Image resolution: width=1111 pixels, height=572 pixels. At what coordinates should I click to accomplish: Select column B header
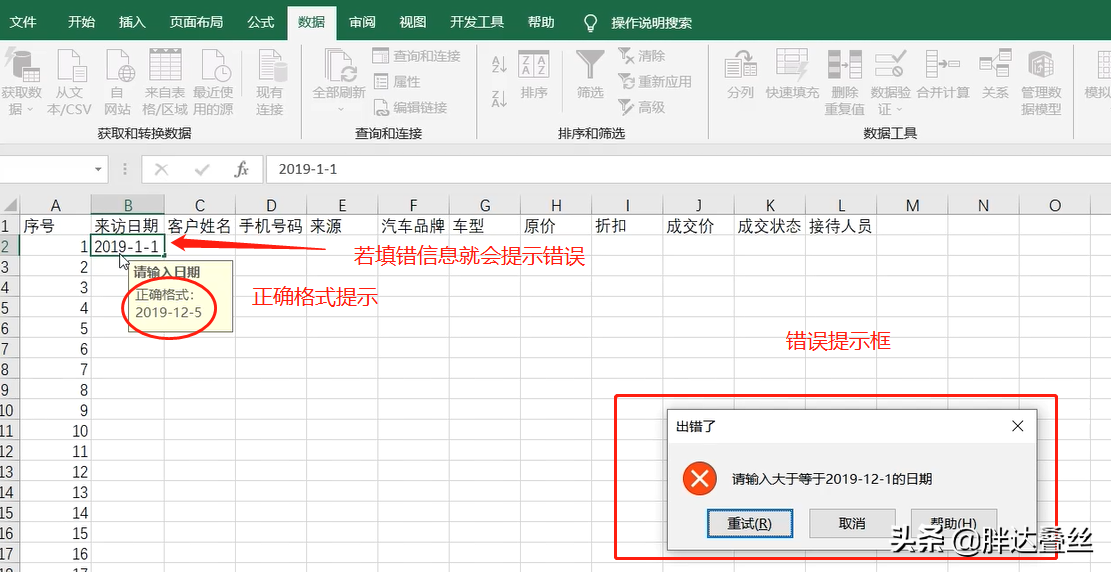tap(128, 206)
